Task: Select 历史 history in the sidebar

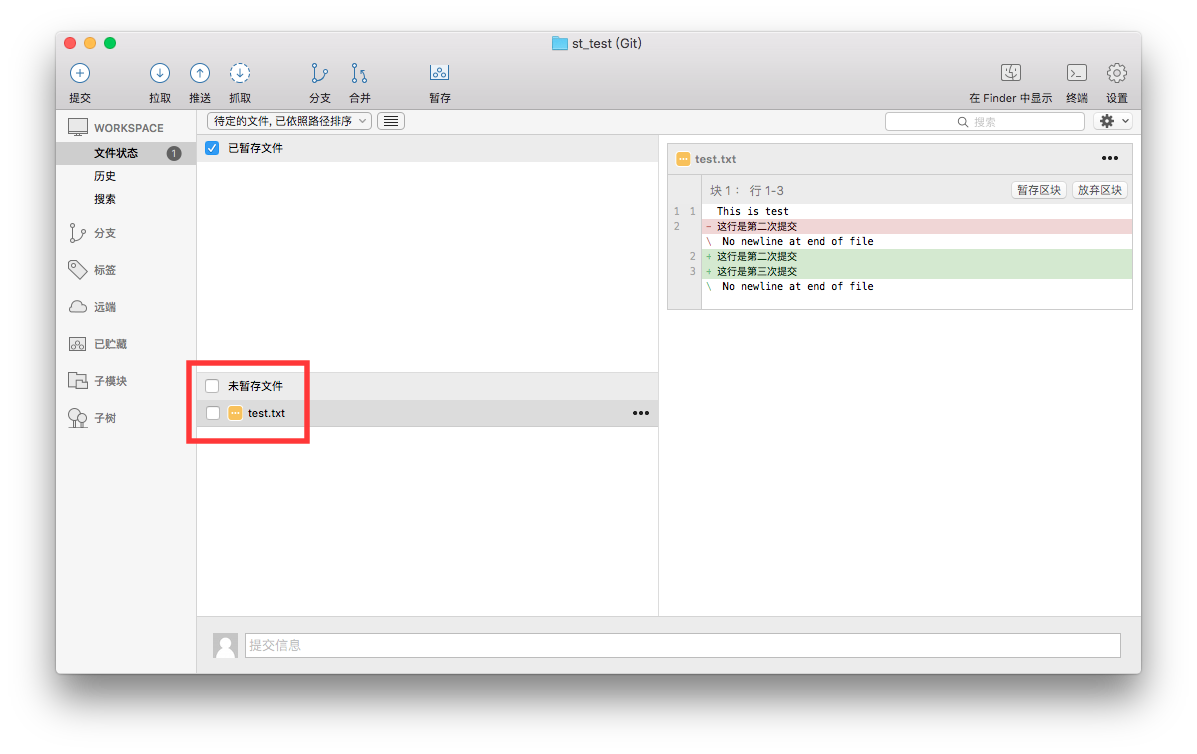Action: pos(105,176)
